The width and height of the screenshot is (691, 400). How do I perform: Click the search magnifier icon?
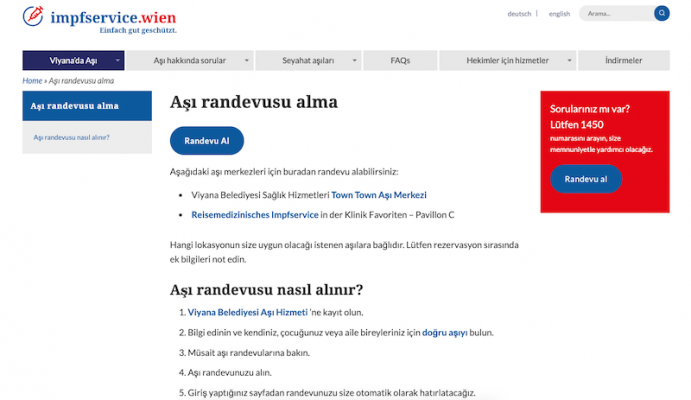pyautogui.click(x=661, y=14)
